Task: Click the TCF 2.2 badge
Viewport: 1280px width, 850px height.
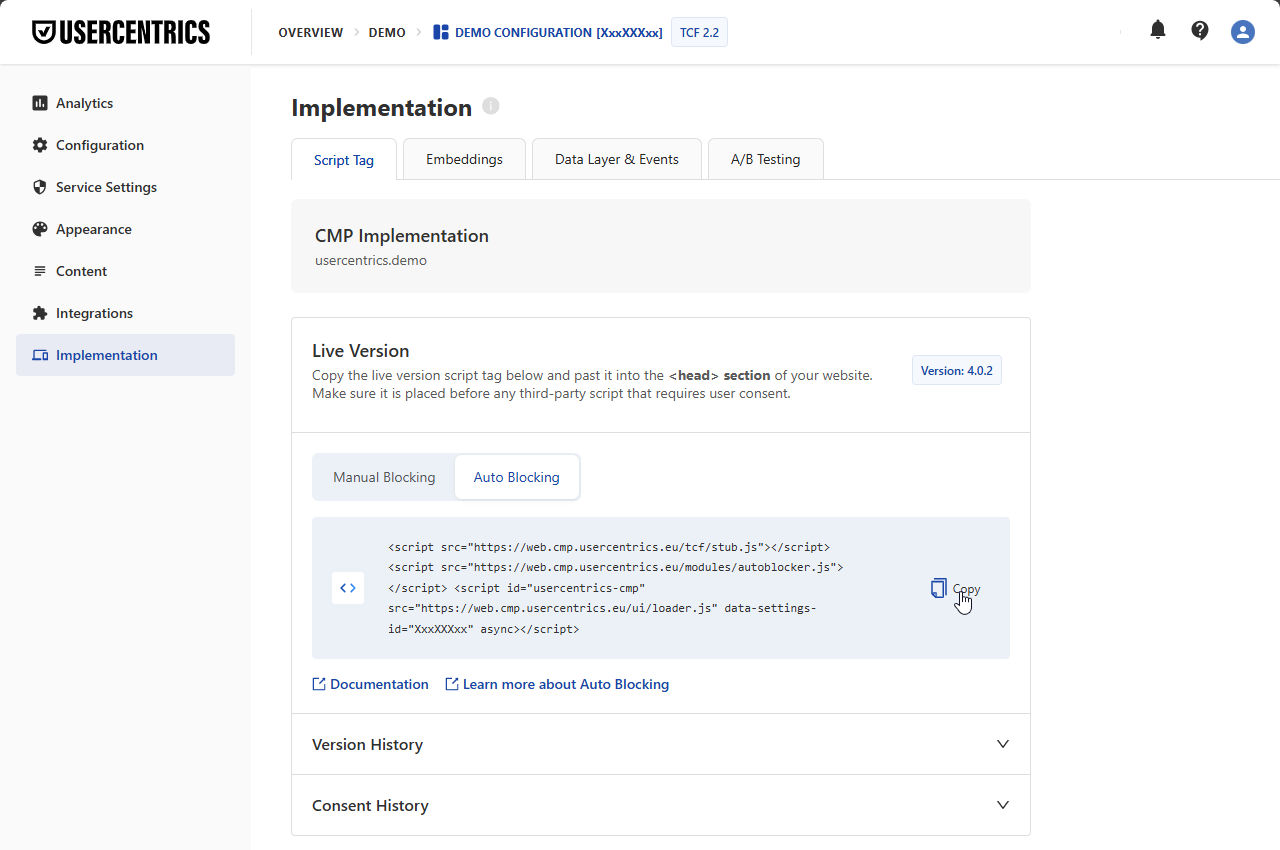Action: point(699,32)
